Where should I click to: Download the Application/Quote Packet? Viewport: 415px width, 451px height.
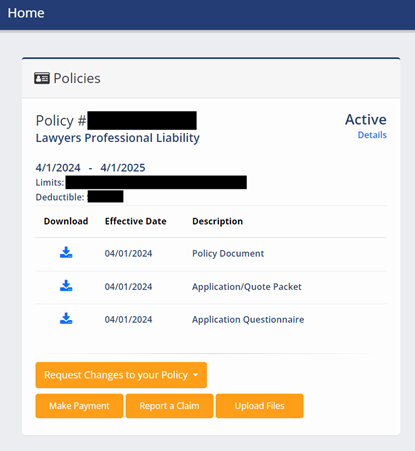point(66,286)
